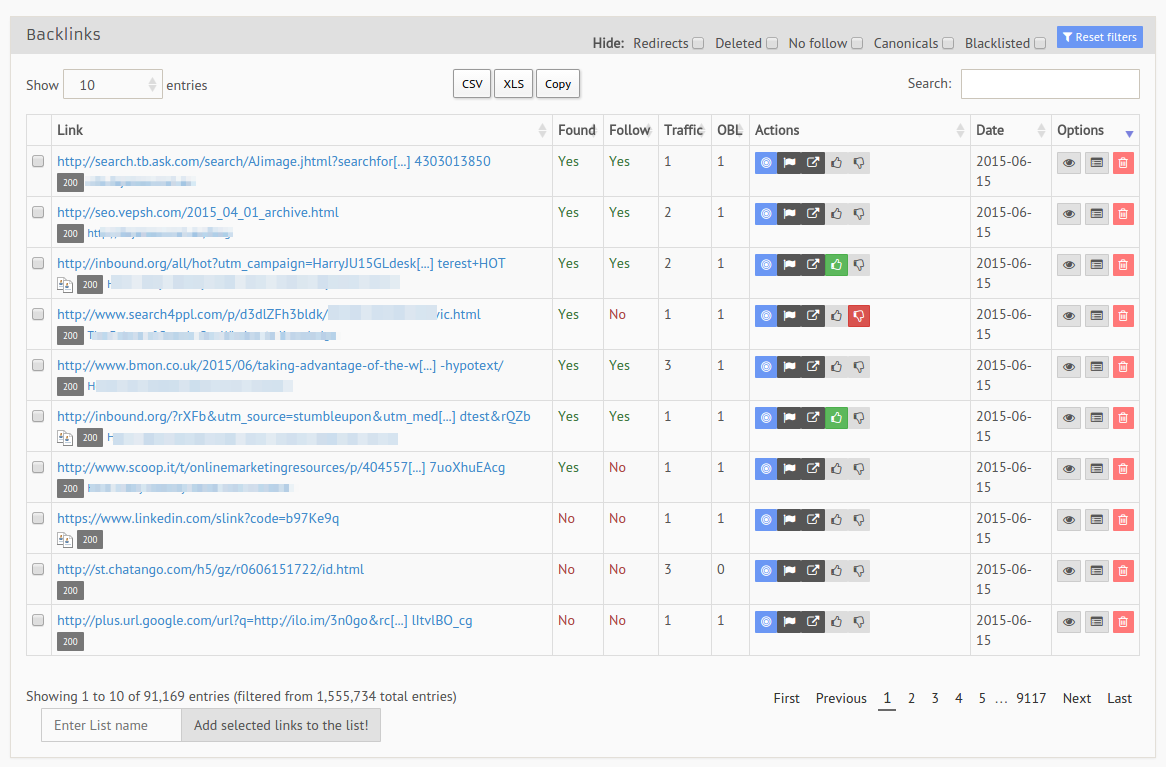The image size is (1166, 767).
Task: Click the blue target icon in linkedin.com row
Action: [766, 519]
